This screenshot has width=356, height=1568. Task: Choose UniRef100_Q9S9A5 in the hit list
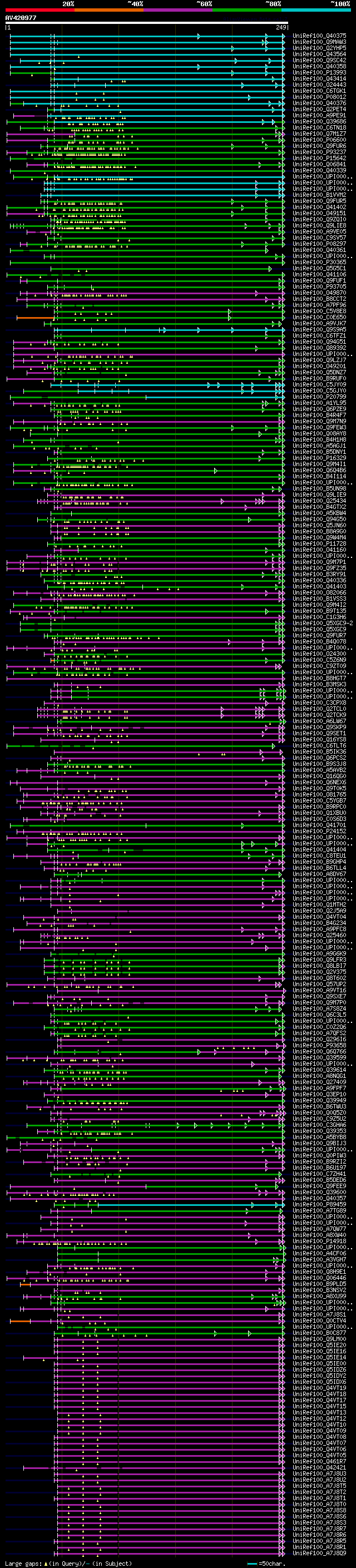pyautogui.click(x=319, y=329)
